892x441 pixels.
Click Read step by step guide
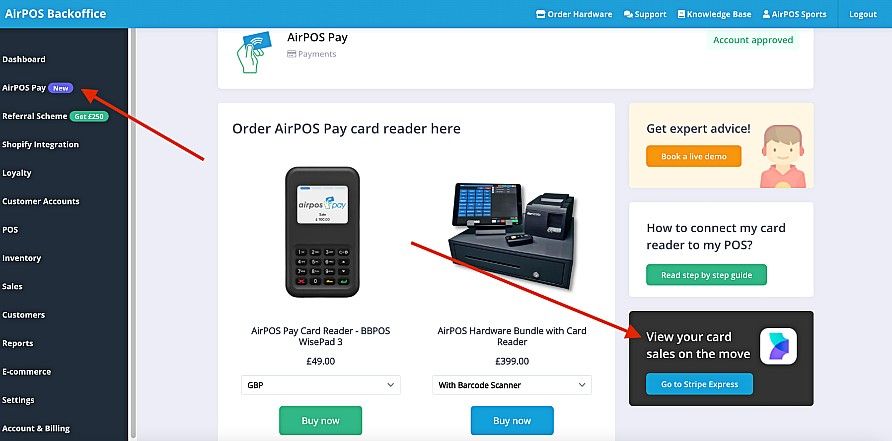[706, 275]
